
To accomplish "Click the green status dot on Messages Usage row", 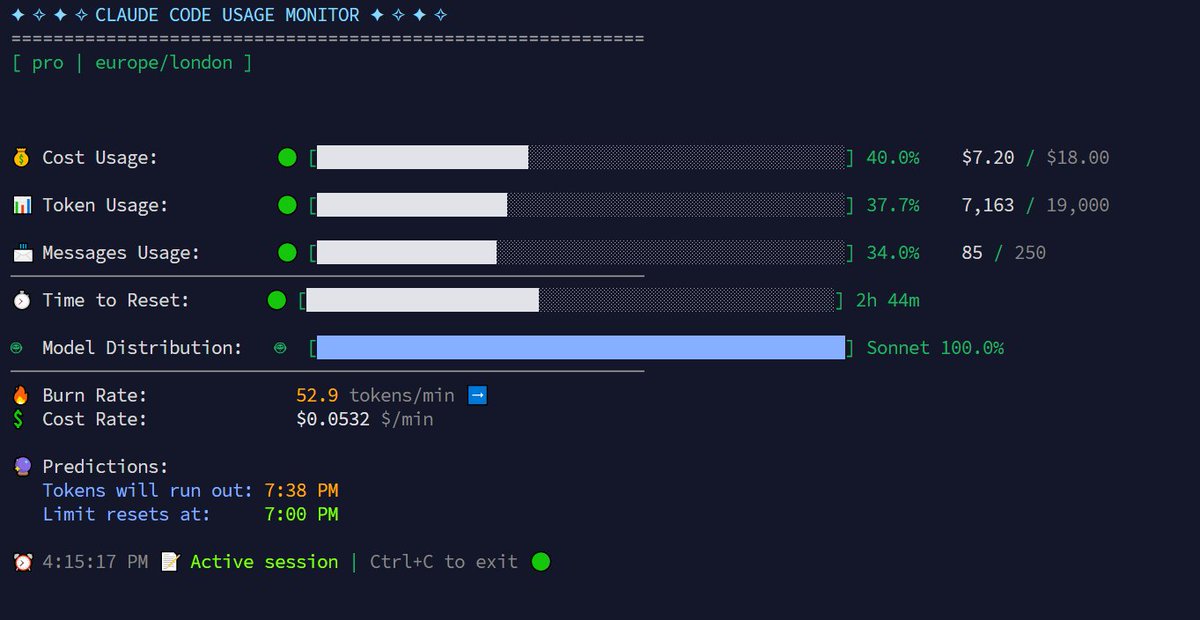I will click(x=287, y=253).
